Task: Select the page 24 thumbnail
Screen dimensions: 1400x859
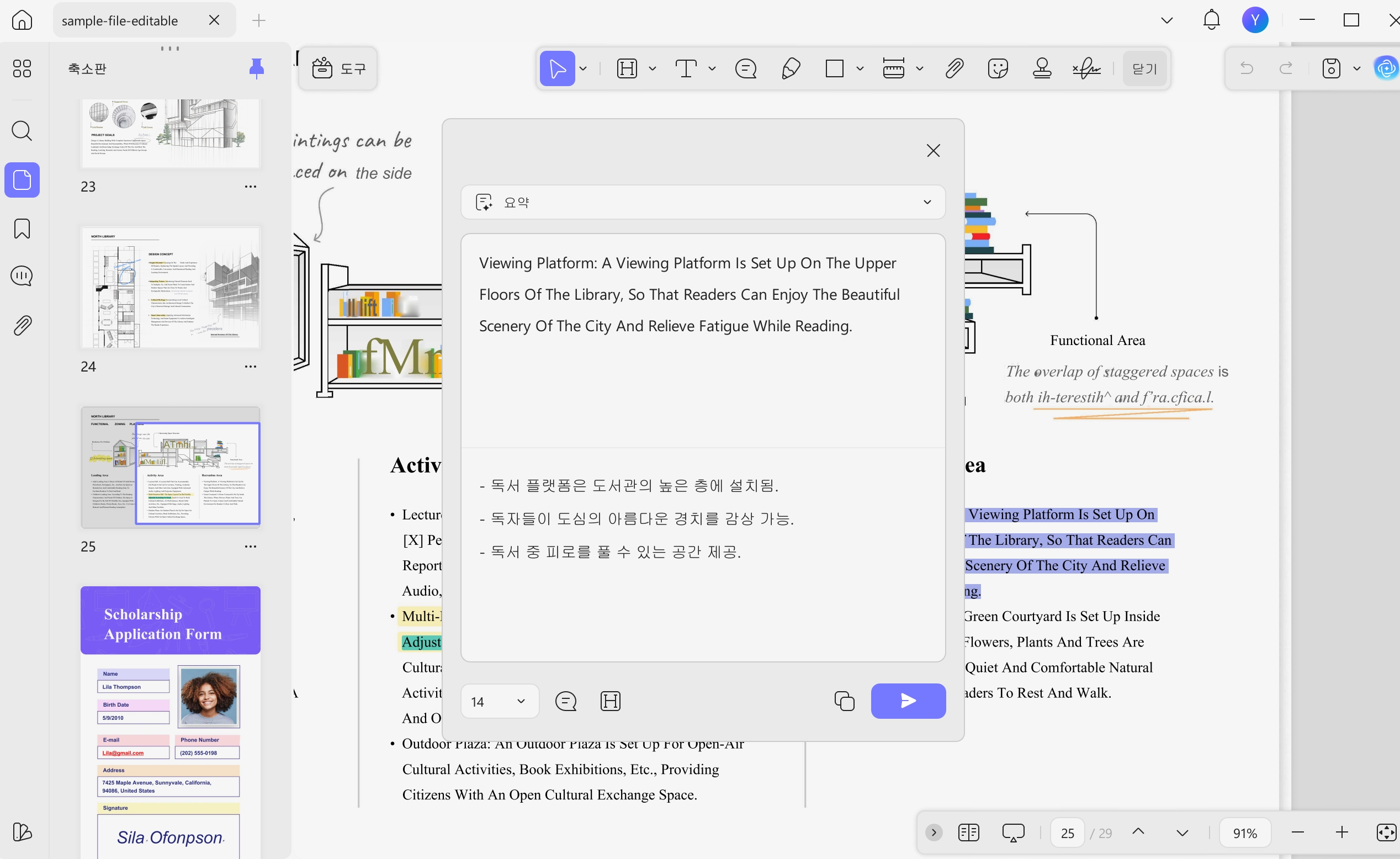Action: 171,288
